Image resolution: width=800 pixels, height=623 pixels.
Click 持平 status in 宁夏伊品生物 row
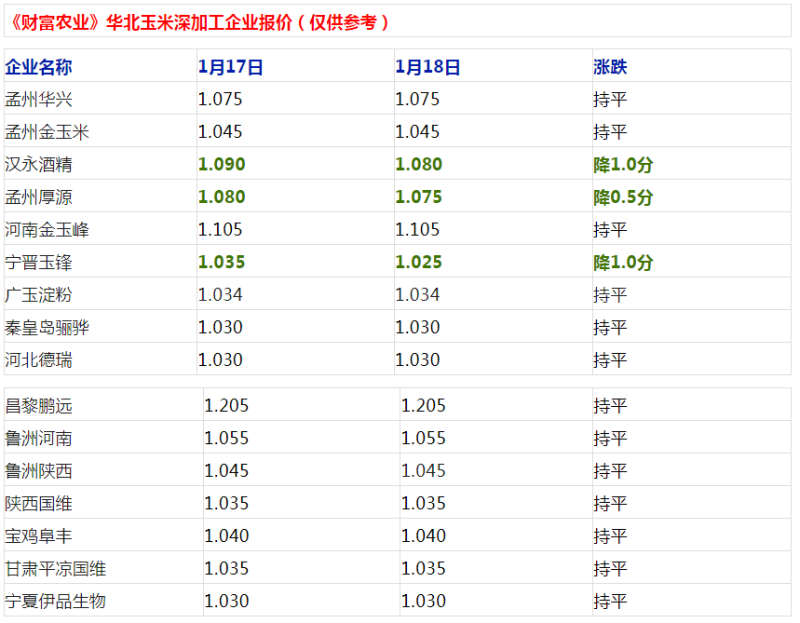pyautogui.click(x=610, y=601)
